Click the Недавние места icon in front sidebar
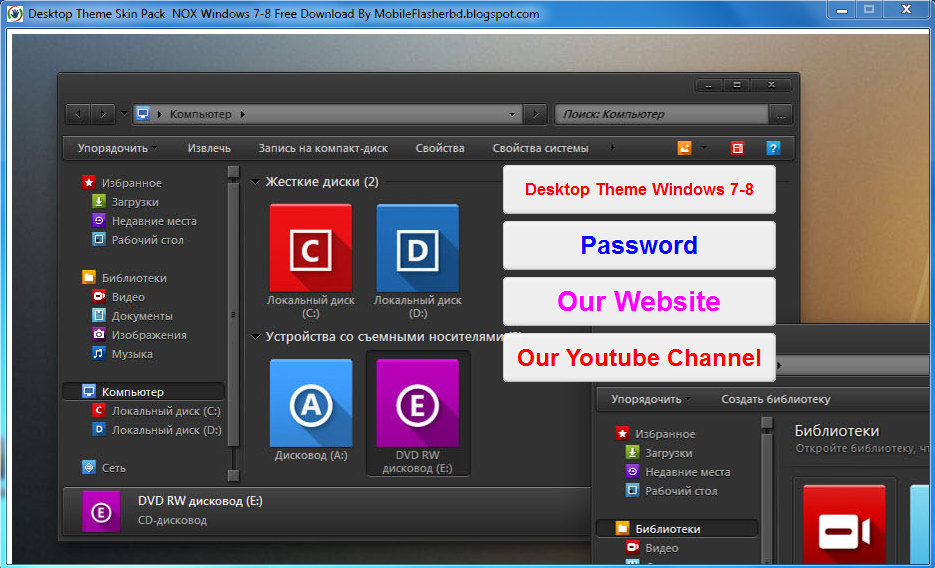The image size is (935, 568). (98, 221)
